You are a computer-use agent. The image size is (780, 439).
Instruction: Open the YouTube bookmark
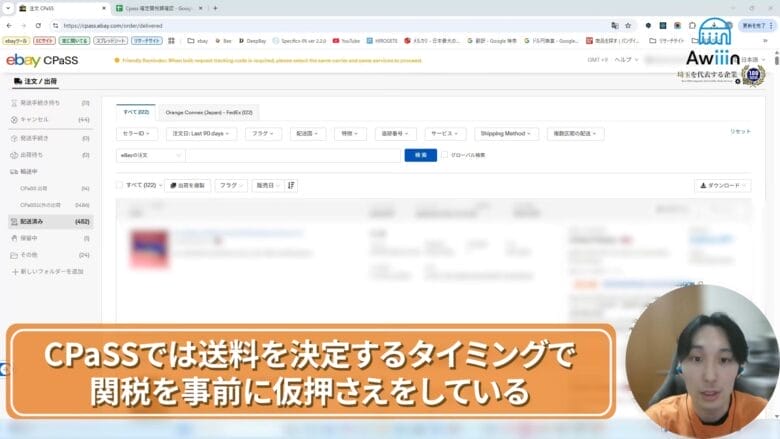click(x=346, y=41)
